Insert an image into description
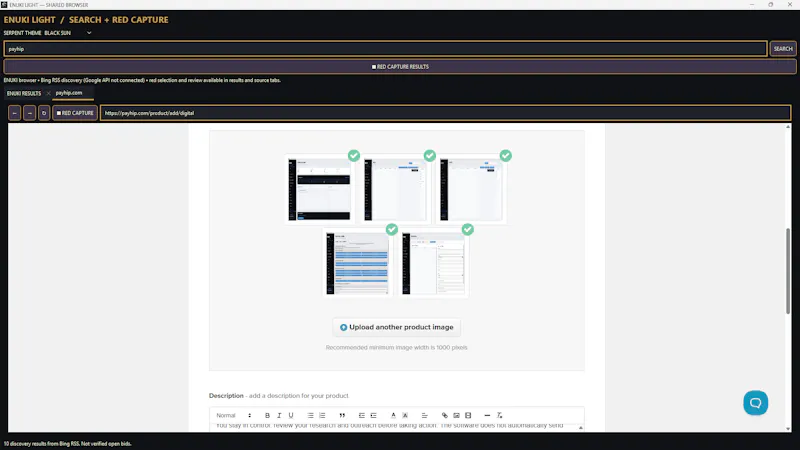This screenshot has width=800, height=450. click(x=457, y=415)
